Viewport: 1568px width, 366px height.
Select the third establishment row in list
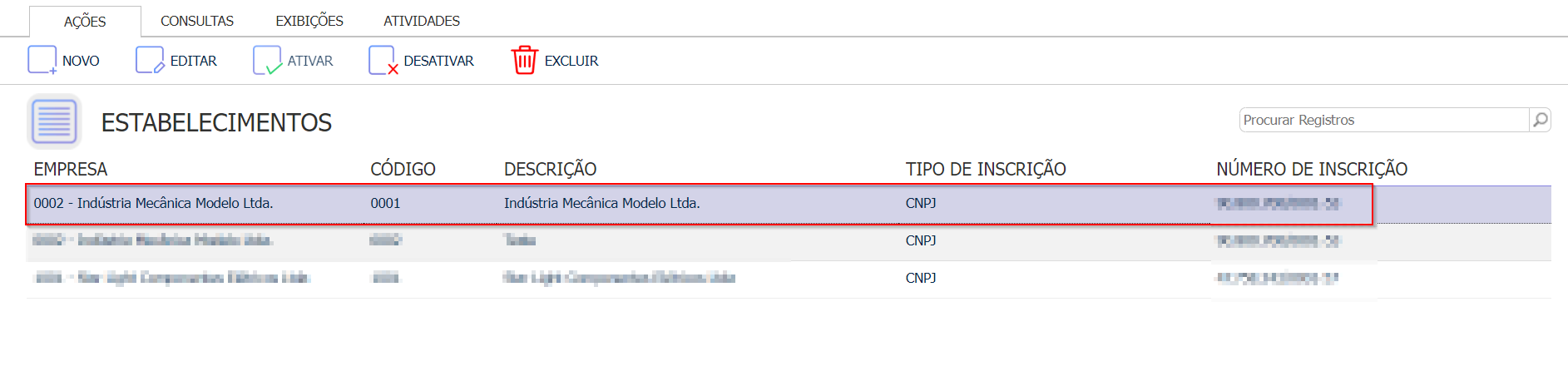789,279
